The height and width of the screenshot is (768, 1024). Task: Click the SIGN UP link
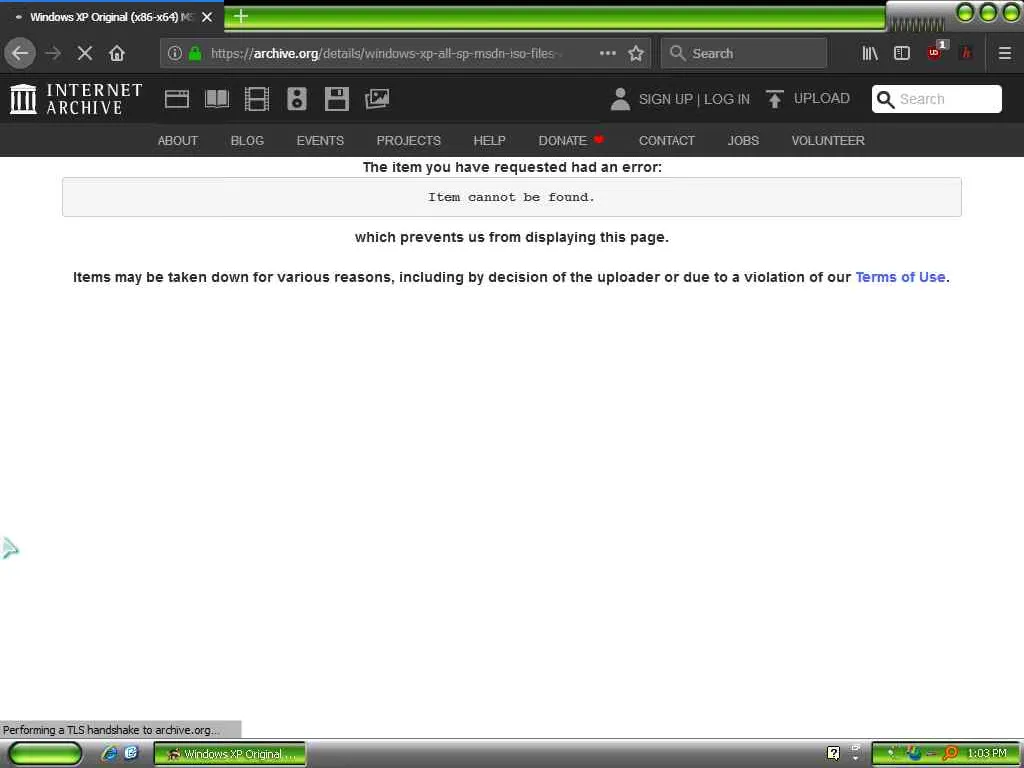(x=665, y=99)
